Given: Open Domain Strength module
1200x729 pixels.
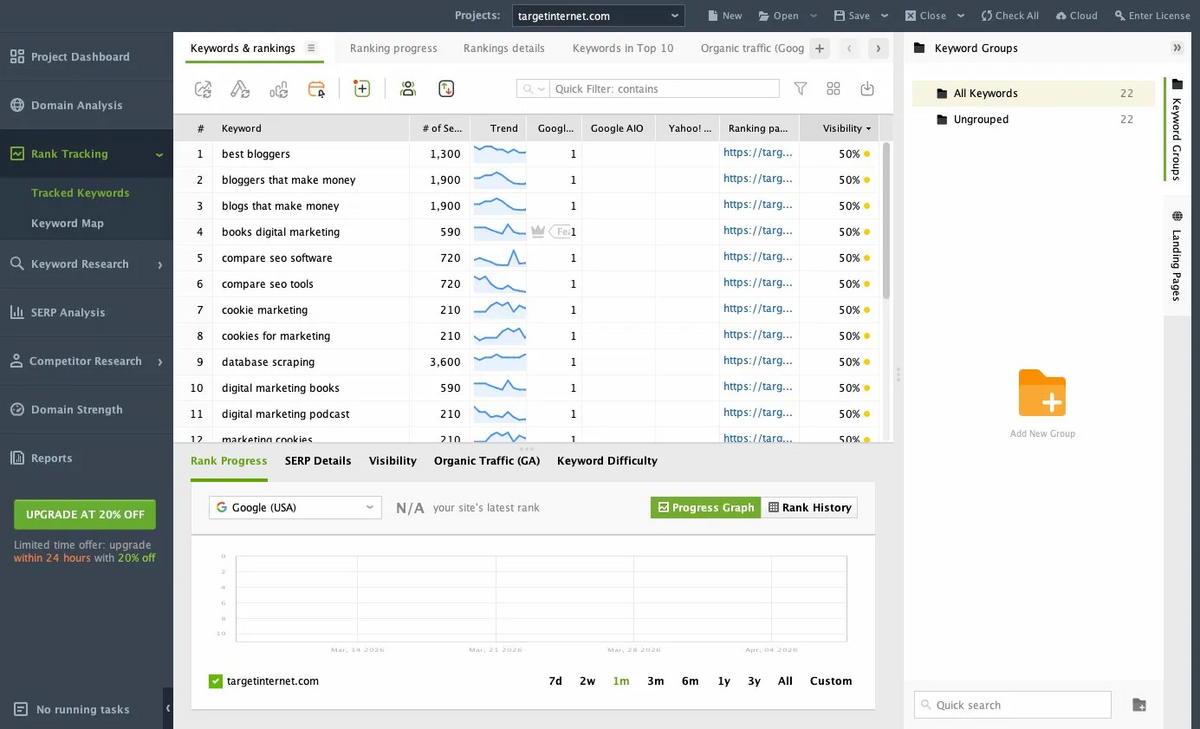Looking at the screenshot, I should pyautogui.click(x=66, y=409).
